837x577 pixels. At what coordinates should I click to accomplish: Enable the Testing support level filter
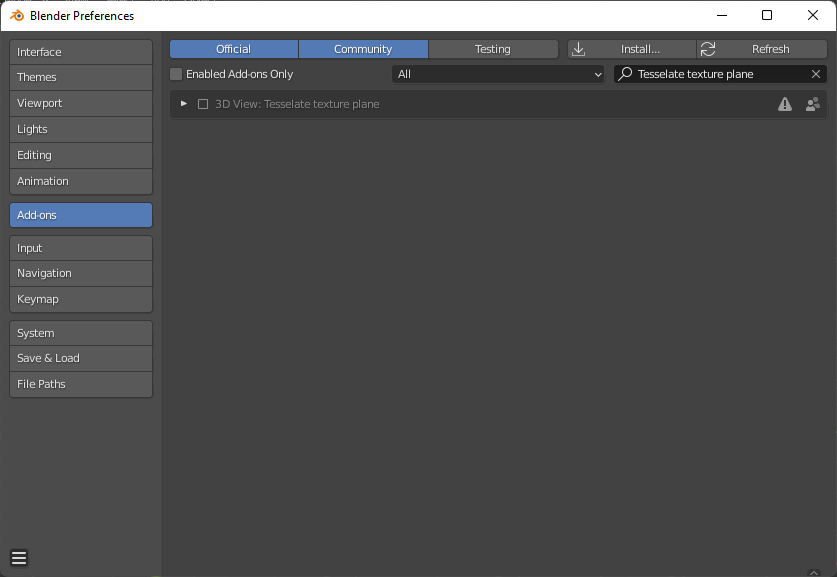click(x=492, y=49)
